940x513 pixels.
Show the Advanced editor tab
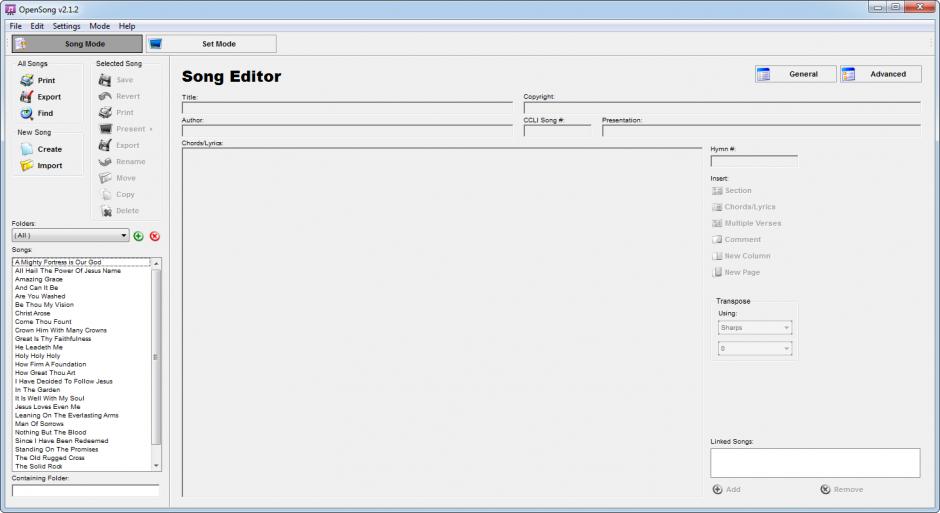(x=881, y=74)
